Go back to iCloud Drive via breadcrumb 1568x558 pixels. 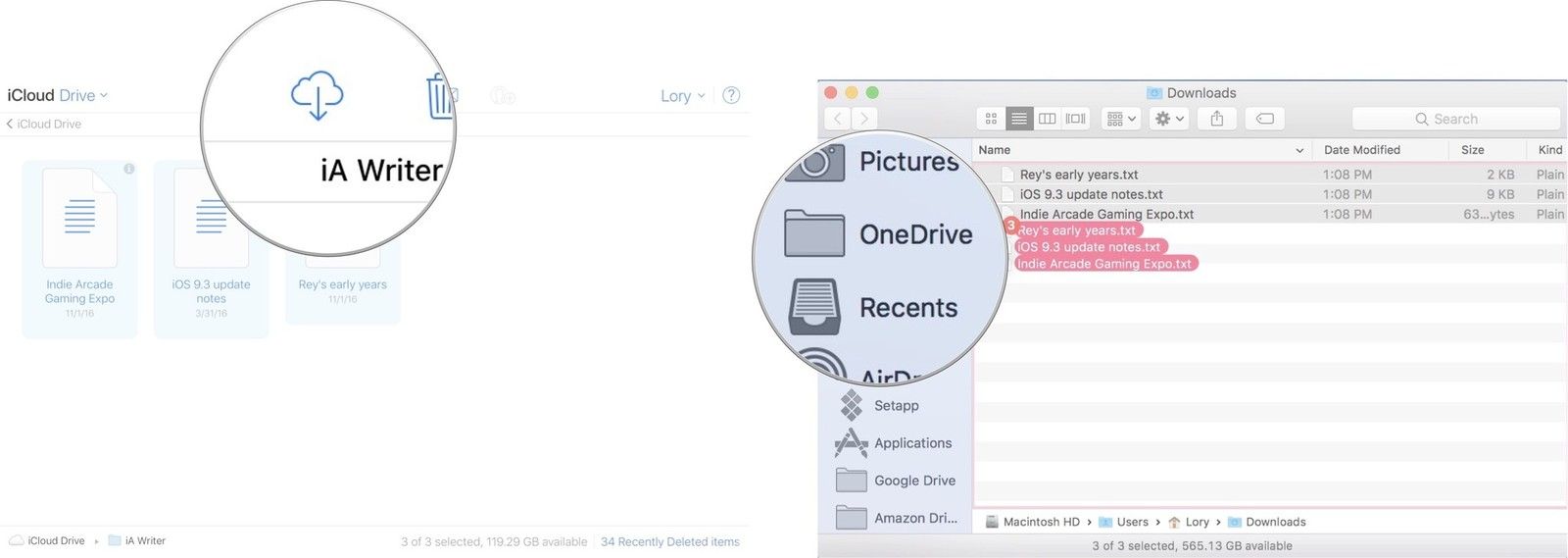(x=44, y=124)
